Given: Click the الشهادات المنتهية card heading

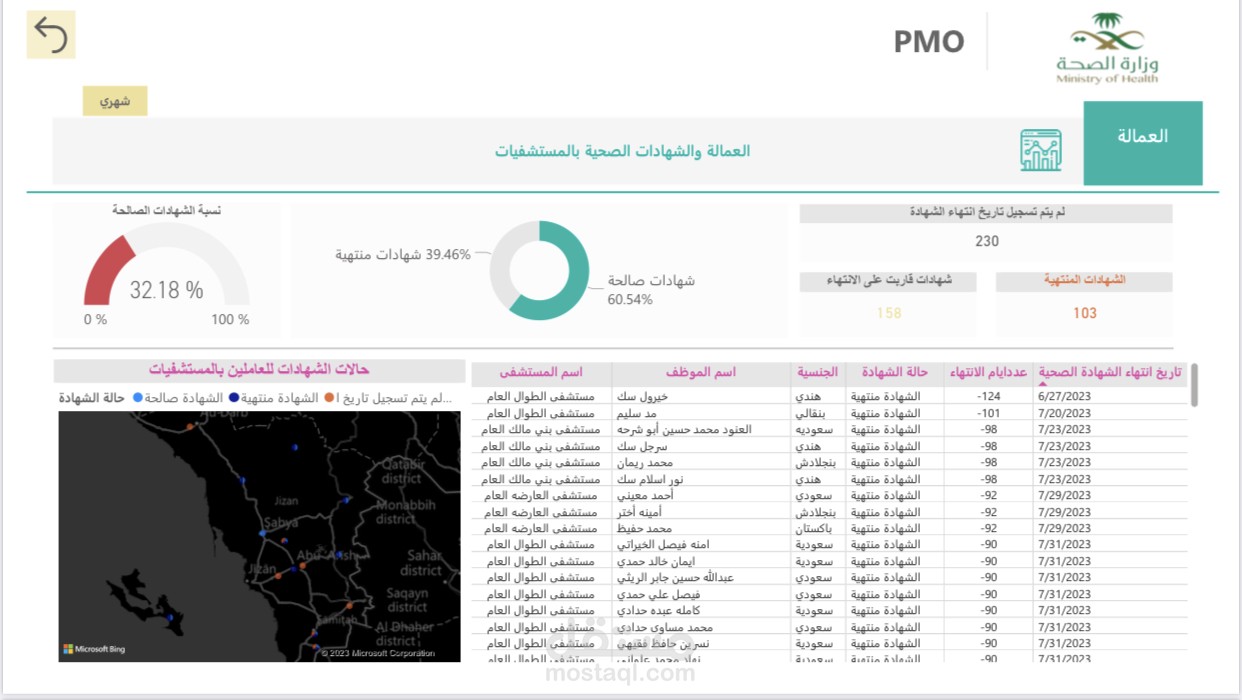Looking at the screenshot, I should tap(1085, 280).
